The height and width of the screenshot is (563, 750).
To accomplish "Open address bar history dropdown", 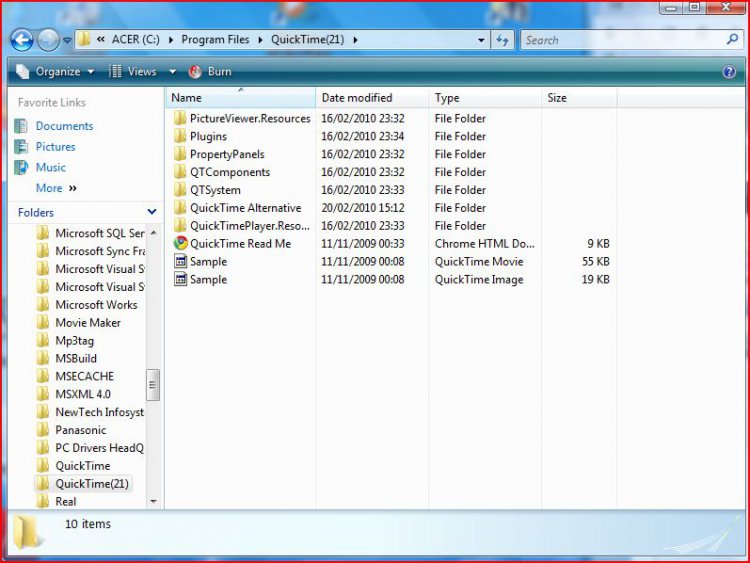I will click(x=481, y=41).
